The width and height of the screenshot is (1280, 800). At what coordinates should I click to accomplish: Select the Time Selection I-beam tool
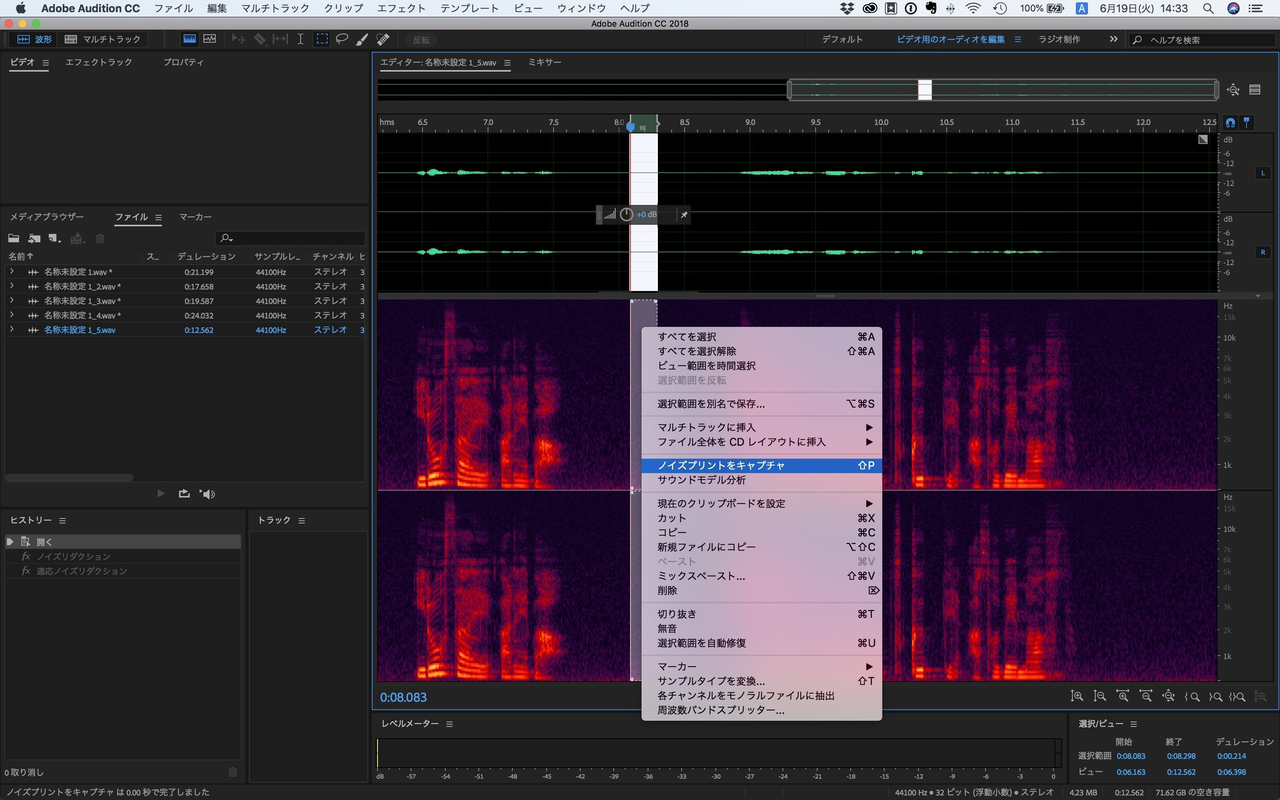(x=301, y=39)
